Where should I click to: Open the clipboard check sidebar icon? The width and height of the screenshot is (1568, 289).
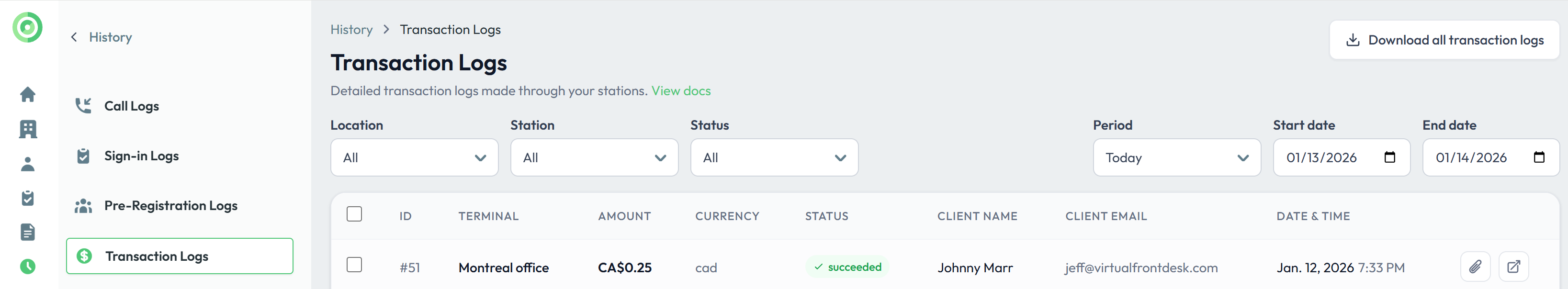coord(27,198)
